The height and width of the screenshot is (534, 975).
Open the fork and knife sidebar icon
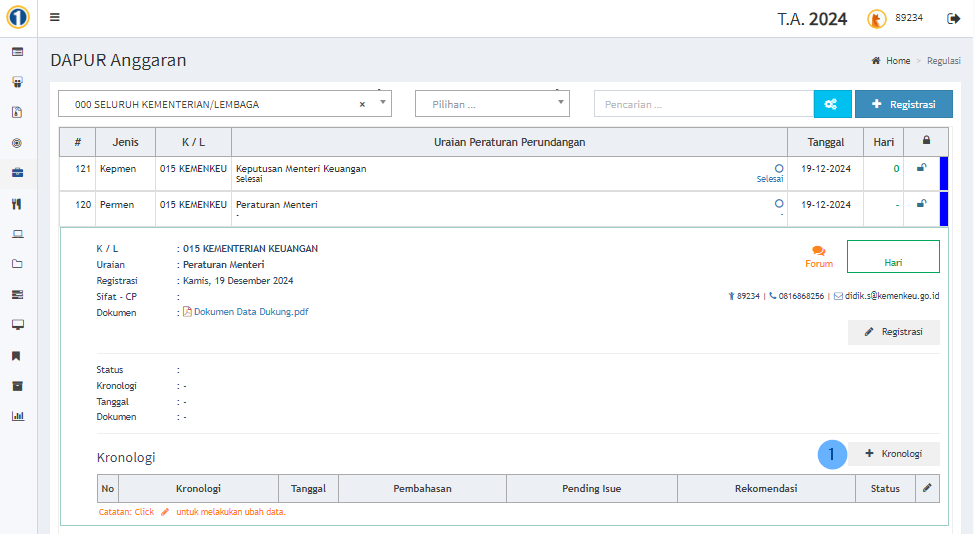click(x=17, y=204)
